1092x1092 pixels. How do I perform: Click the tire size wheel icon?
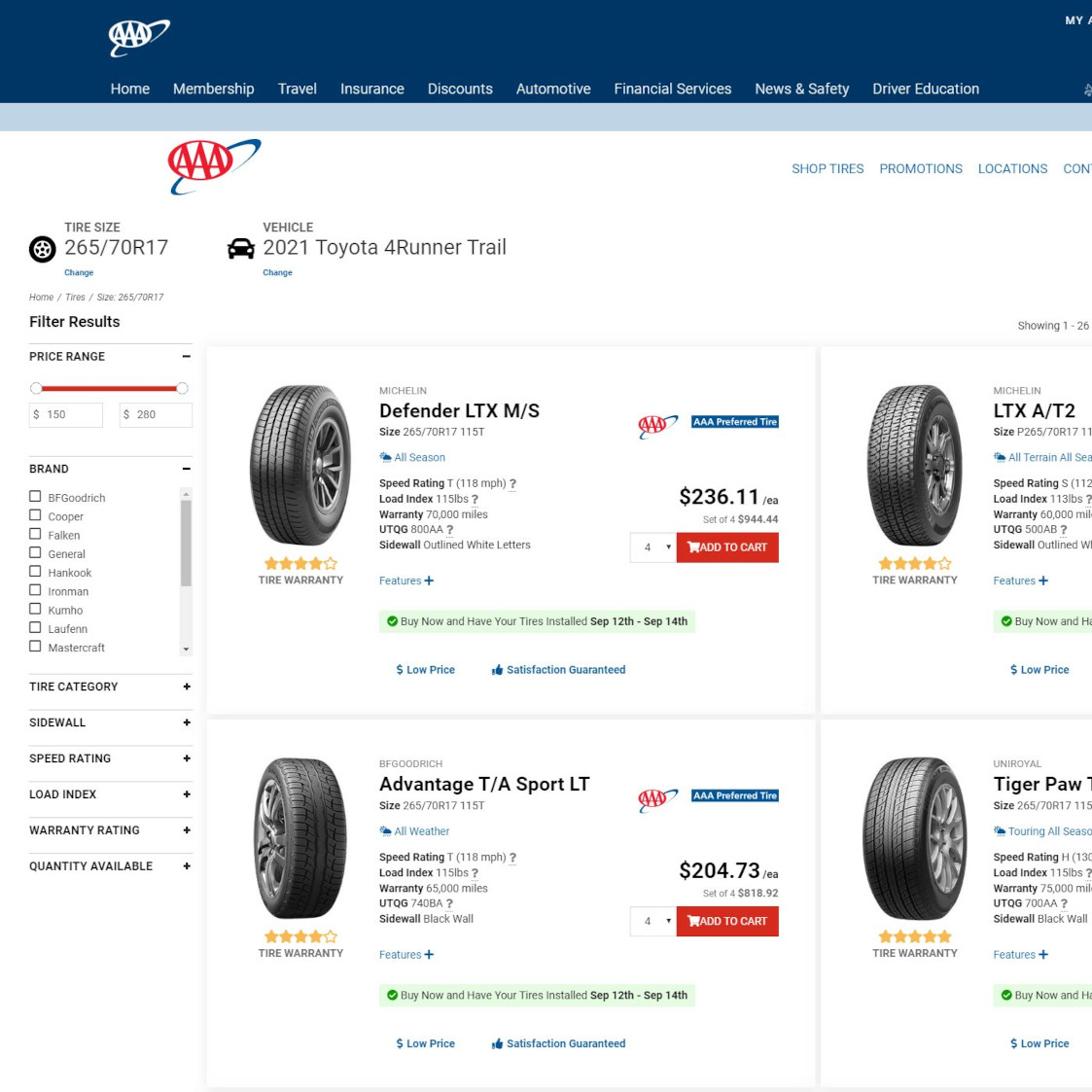point(42,249)
